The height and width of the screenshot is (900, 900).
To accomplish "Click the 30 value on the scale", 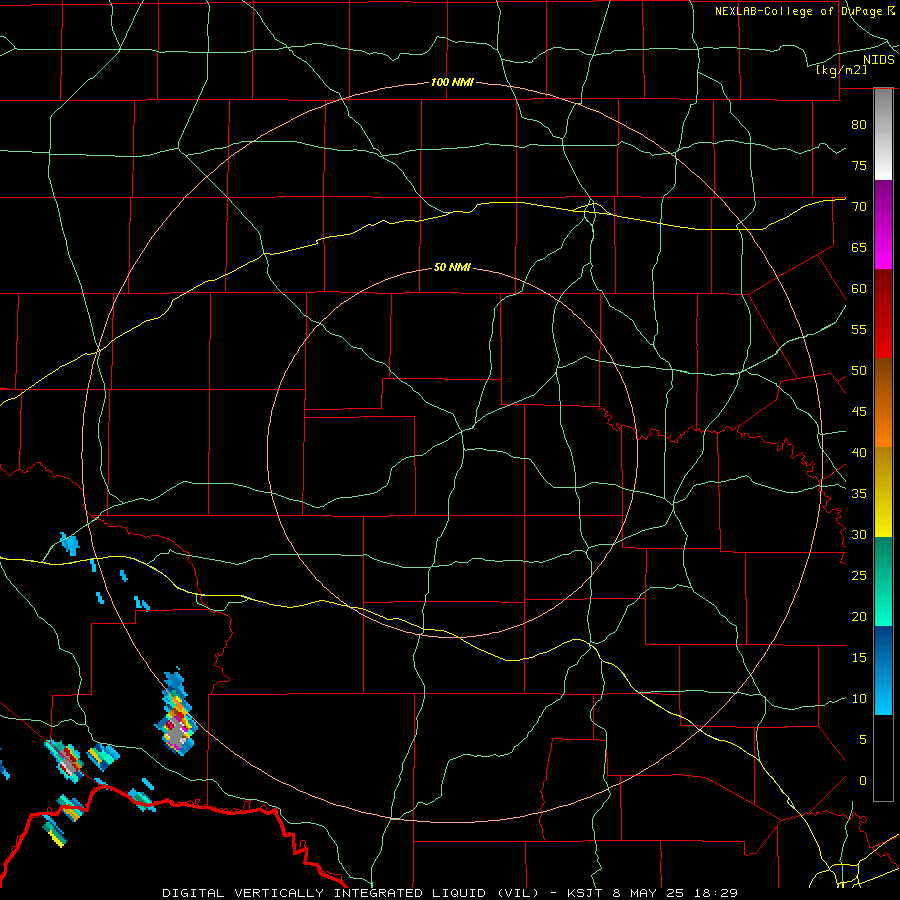I will 859,534.
